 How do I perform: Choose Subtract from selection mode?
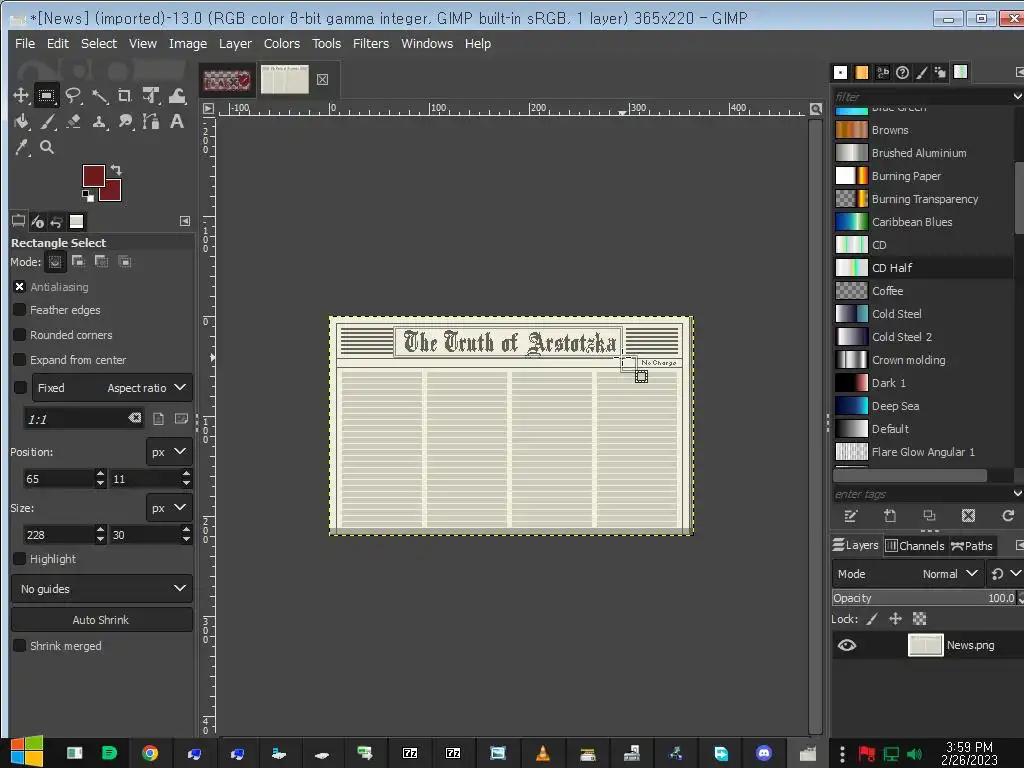click(101, 261)
